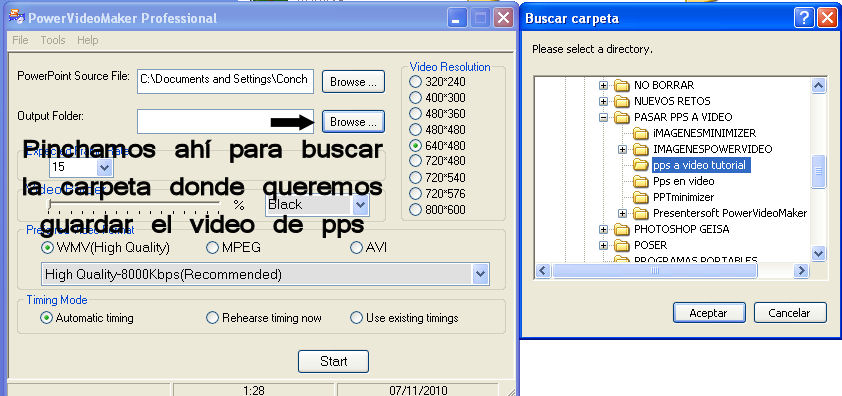The width and height of the screenshot is (842, 396).
Task: Click Browse next to Output Folder
Action: tap(353, 122)
